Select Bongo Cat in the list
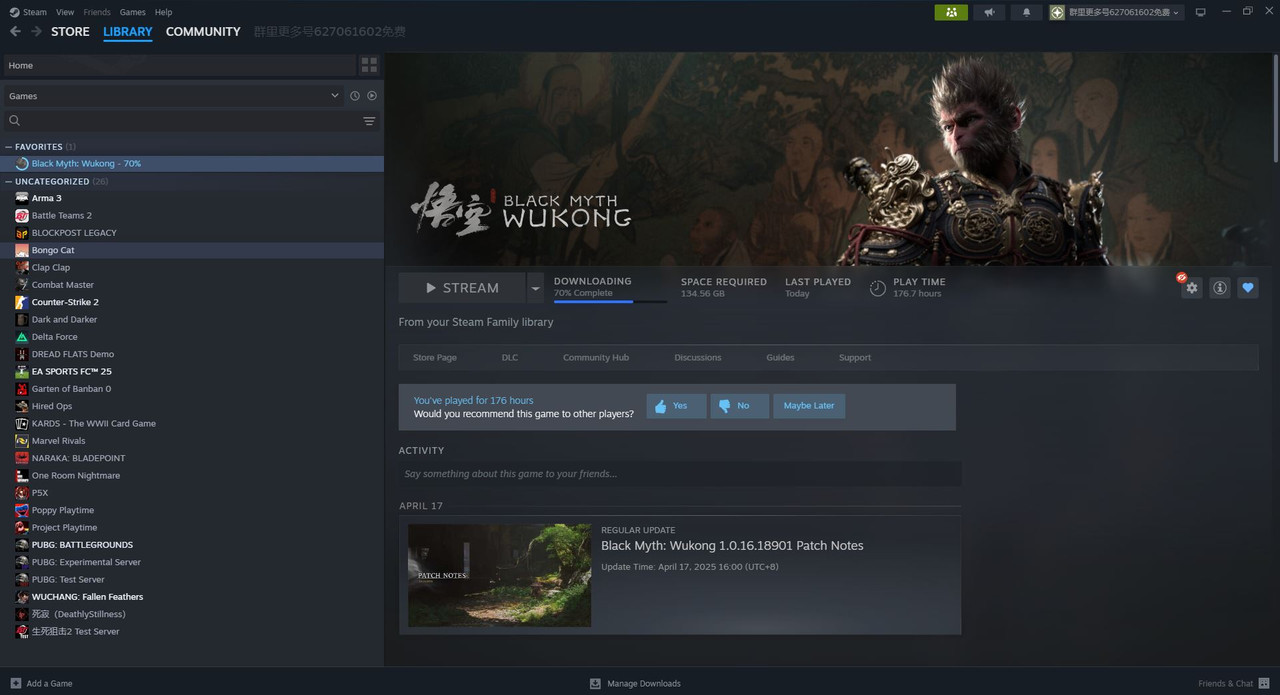Viewport: 1280px width, 695px height. click(x=192, y=250)
